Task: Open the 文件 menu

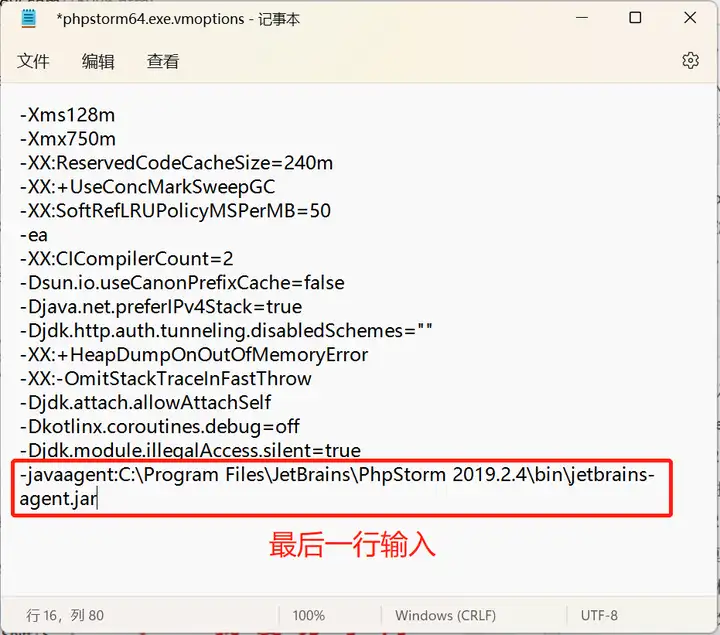Action: [x=33, y=61]
